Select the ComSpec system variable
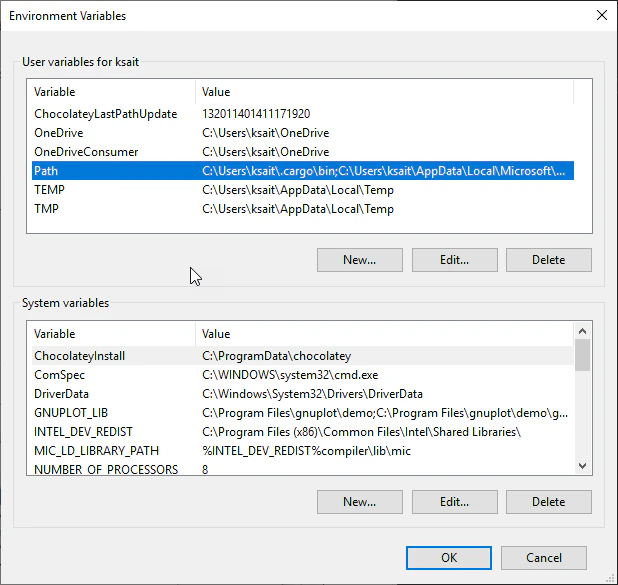618x585 pixels. click(303, 375)
